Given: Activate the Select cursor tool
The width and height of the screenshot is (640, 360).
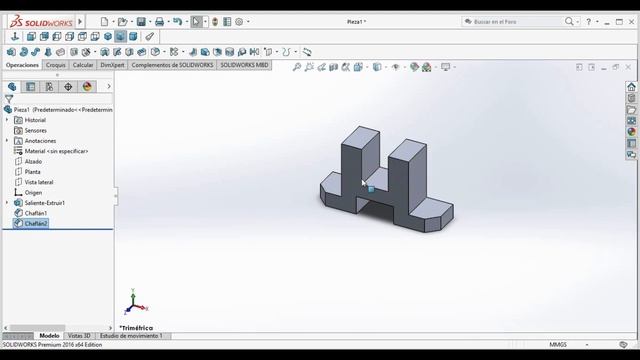Looking at the screenshot, I should pyautogui.click(x=196, y=22).
